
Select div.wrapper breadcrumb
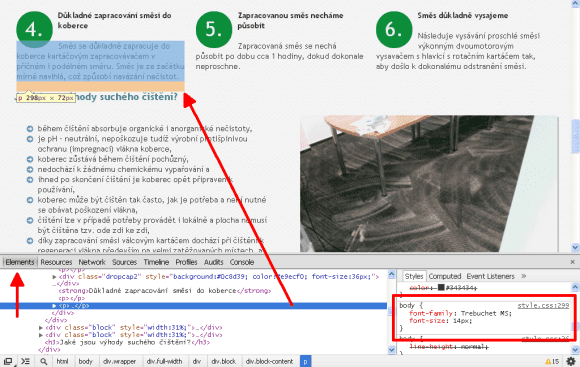click(119, 361)
